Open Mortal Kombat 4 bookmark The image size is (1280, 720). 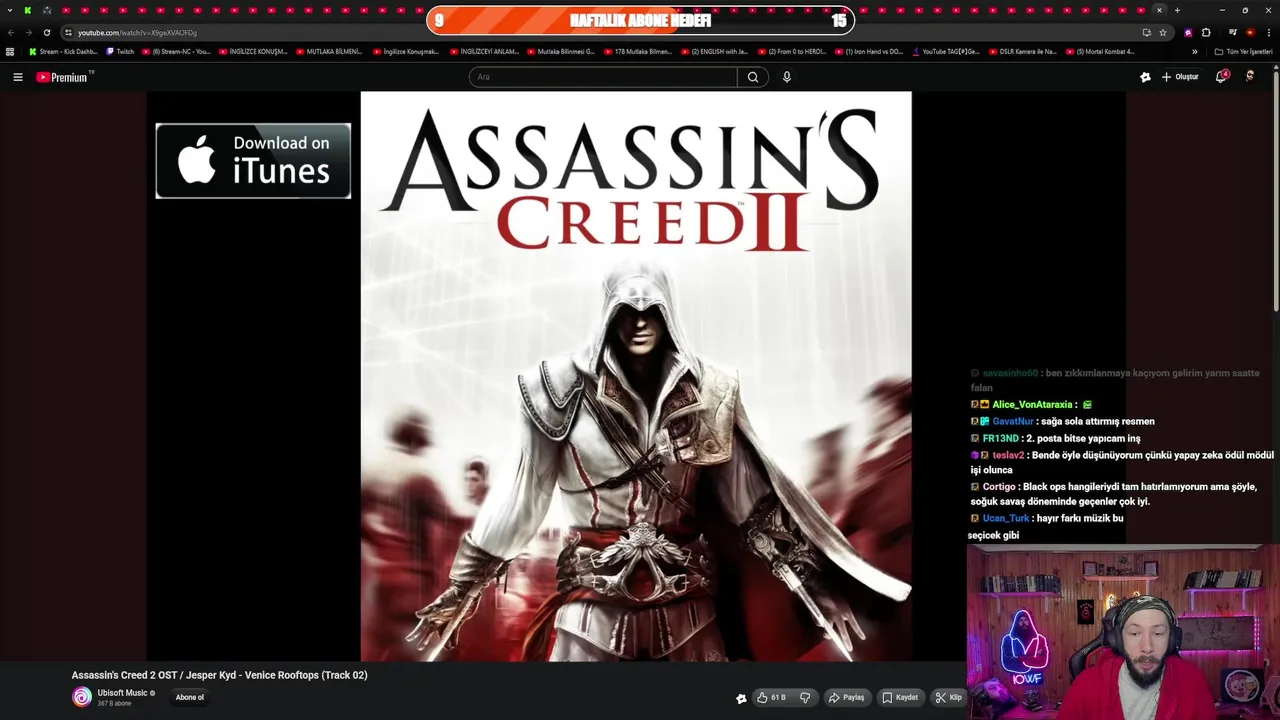click(1100, 51)
